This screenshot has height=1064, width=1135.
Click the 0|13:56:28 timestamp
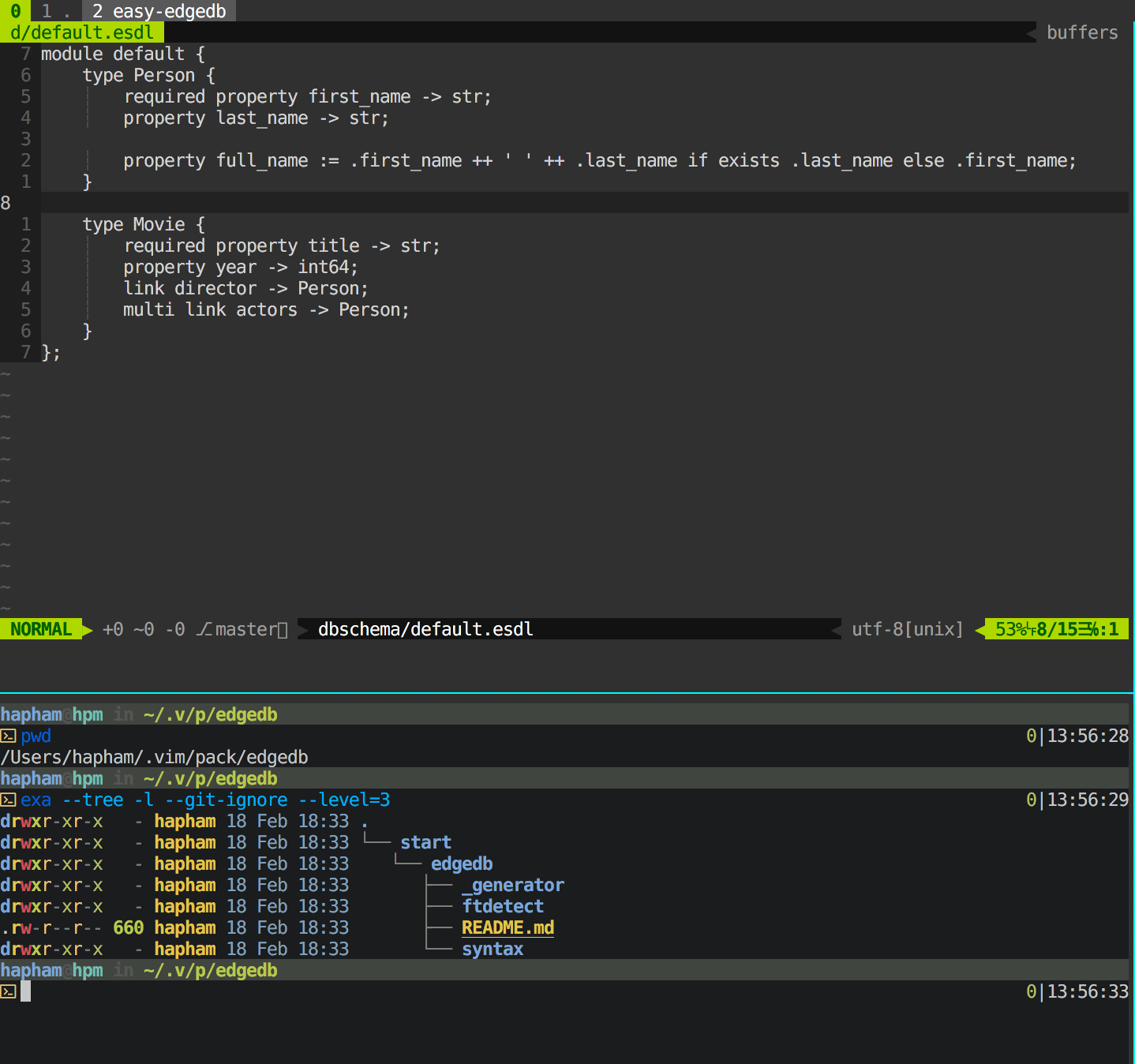pyautogui.click(x=1077, y=736)
